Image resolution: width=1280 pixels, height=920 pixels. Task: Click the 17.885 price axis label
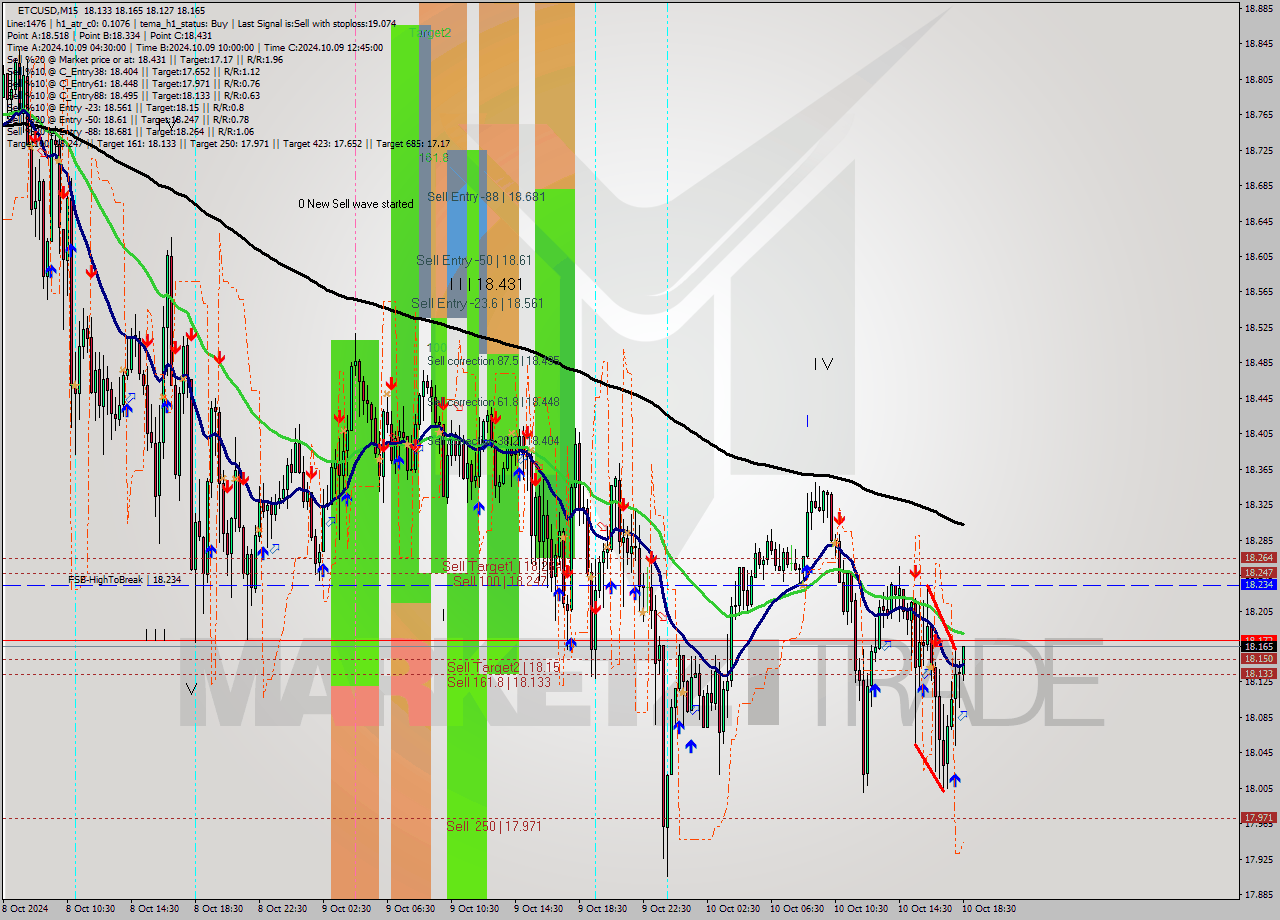coord(1258,895)
